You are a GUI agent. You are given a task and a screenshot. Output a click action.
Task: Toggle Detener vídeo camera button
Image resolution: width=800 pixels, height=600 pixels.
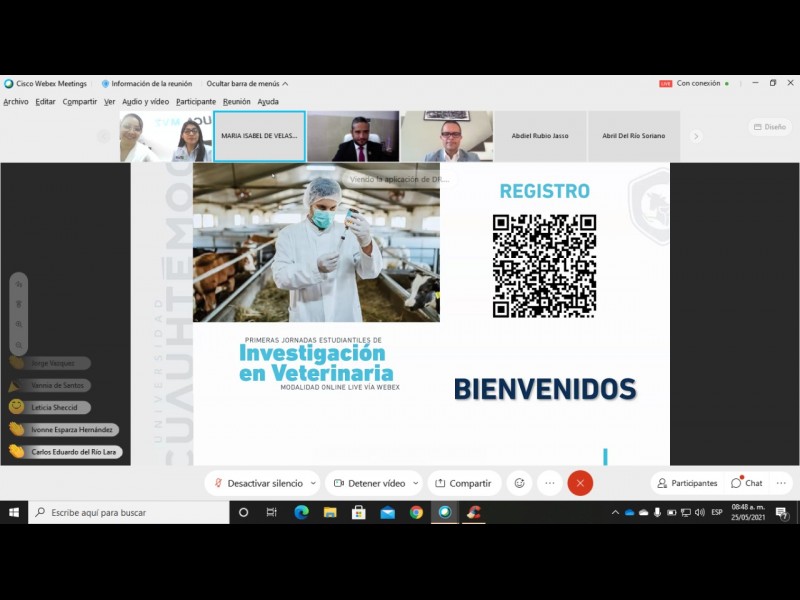click(x=369, y=483)
